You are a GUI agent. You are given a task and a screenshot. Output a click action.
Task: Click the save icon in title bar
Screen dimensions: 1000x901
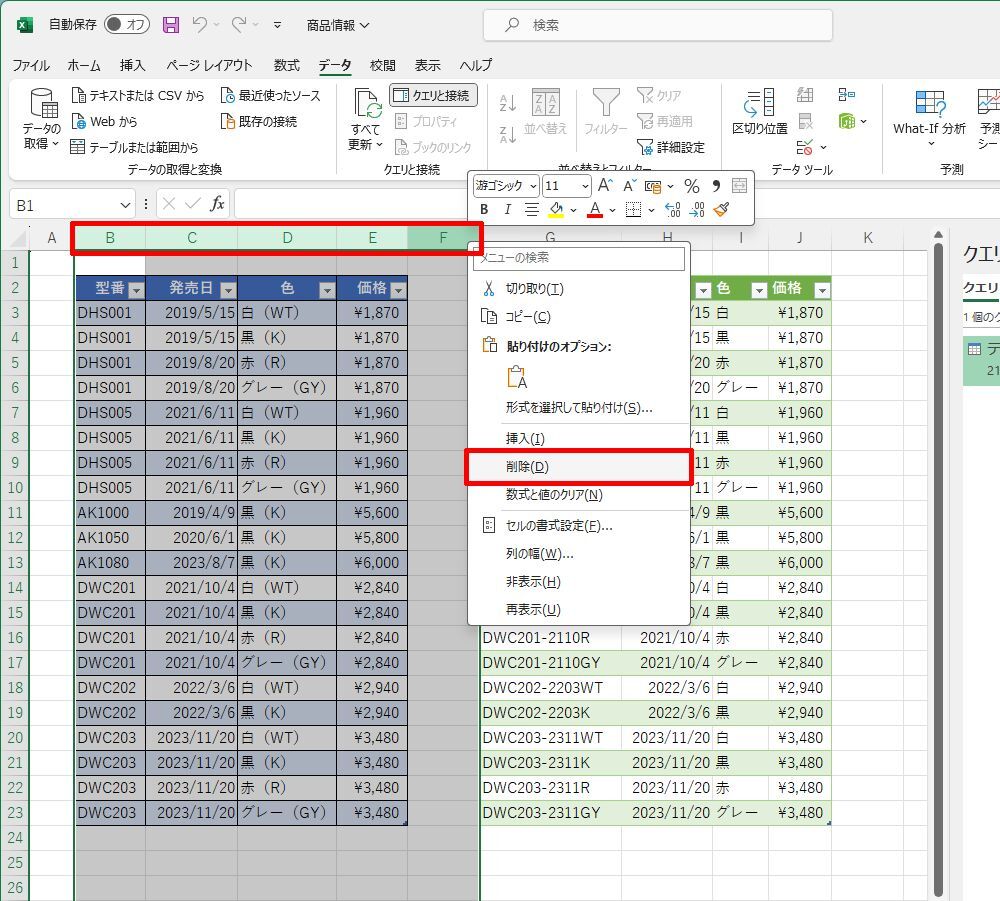(171, 25)
